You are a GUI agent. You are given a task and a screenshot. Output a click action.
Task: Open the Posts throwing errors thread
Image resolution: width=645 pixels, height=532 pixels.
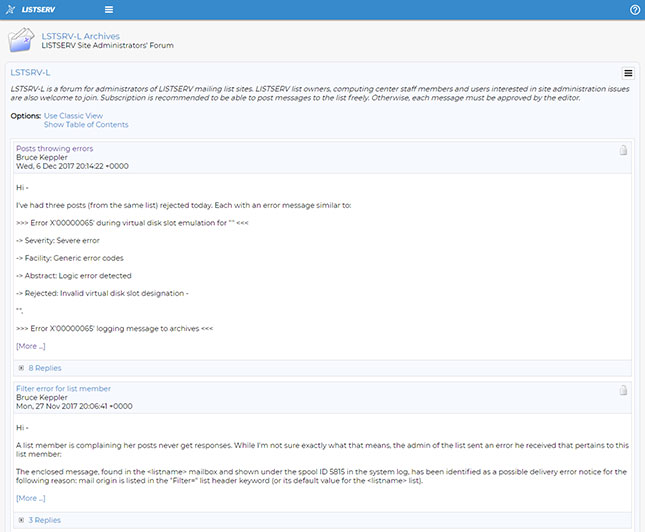[55, 149]
